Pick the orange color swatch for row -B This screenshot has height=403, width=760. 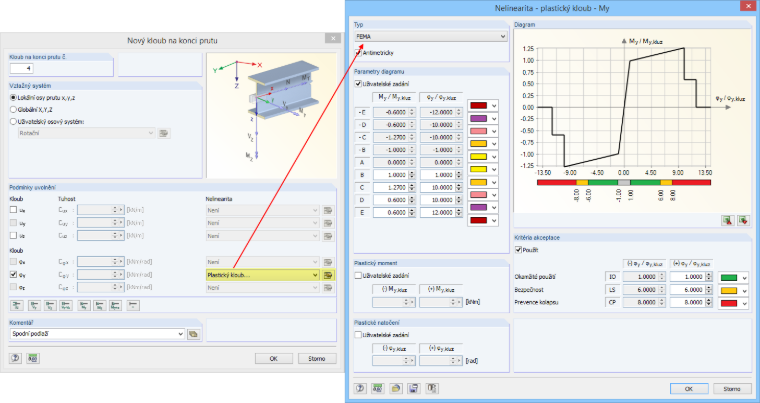(478, 144)
